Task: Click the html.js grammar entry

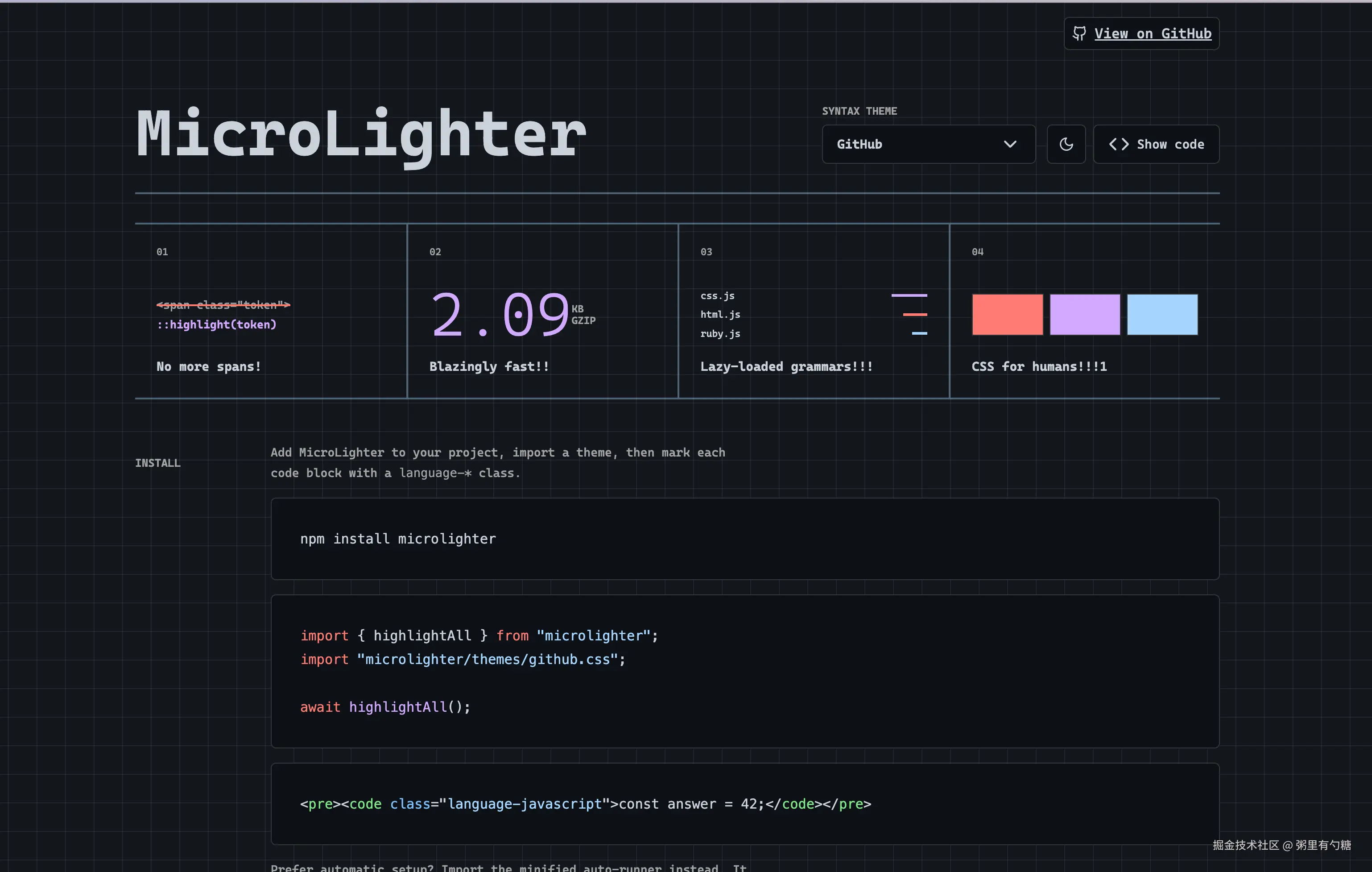Action: pos(720,315)
